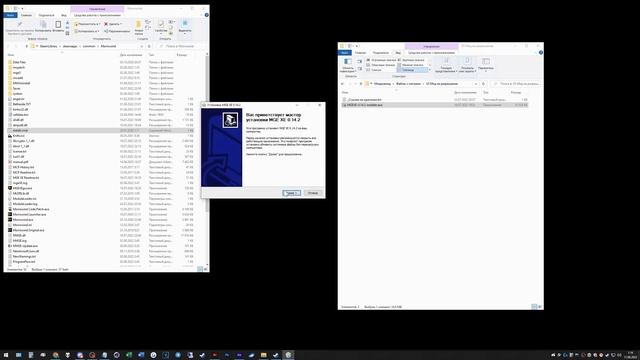Image resolution: width=640 pixels, height=360 pixels.
Task: Switch left Explorer to details view icon
Action: [x=200, y=269]
